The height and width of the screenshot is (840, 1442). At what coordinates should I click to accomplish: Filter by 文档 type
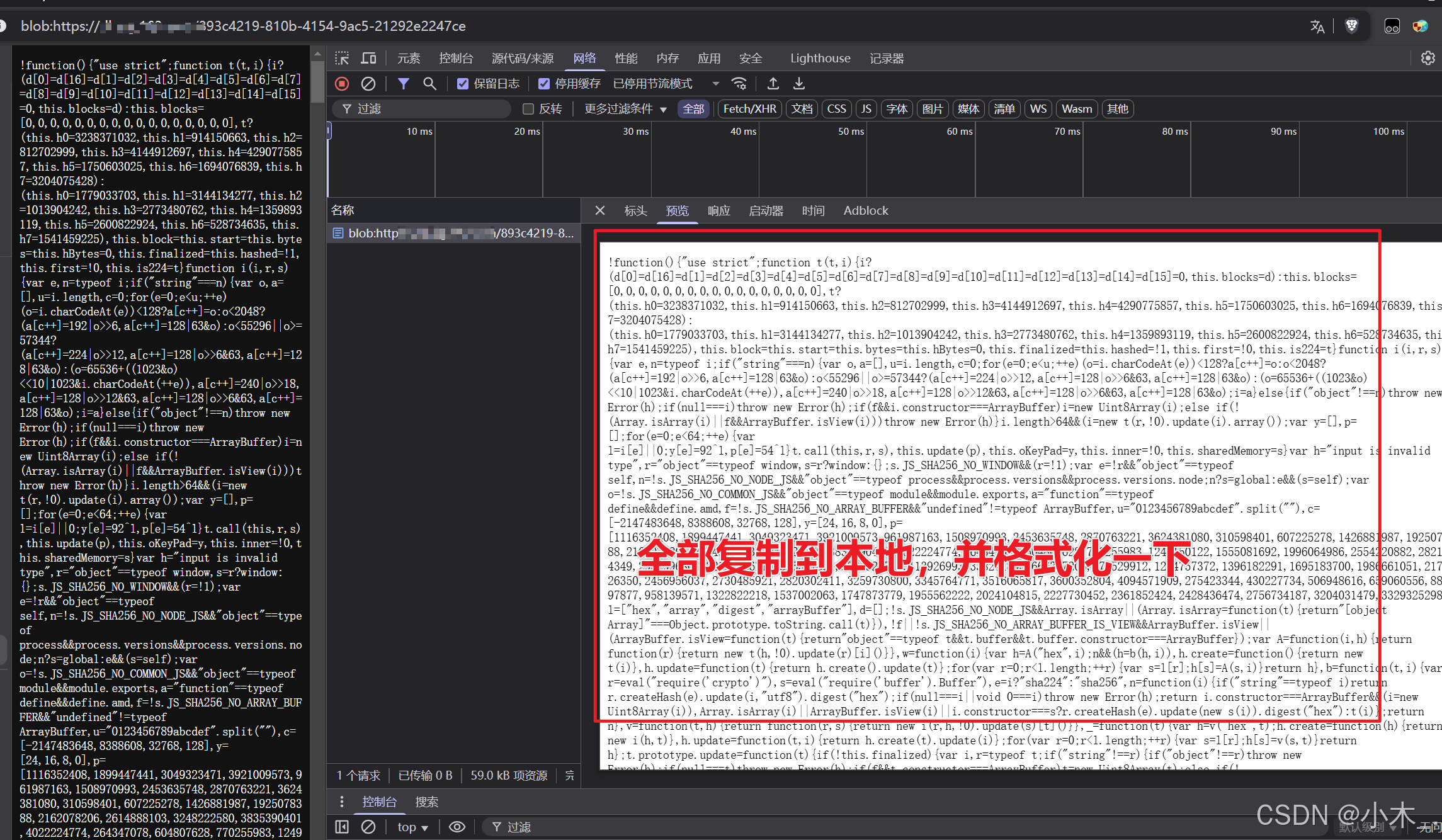click(x=802, y=109)
